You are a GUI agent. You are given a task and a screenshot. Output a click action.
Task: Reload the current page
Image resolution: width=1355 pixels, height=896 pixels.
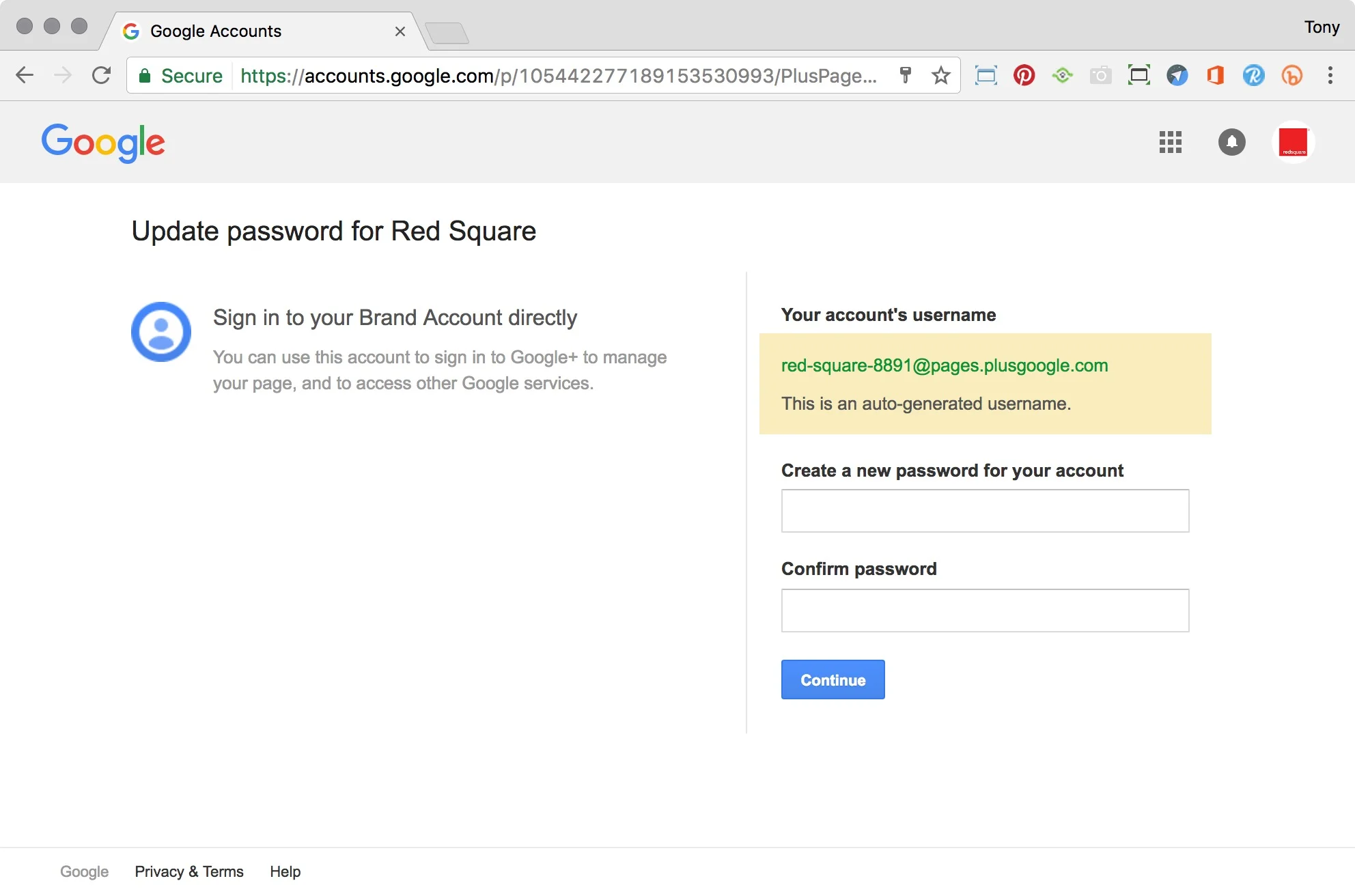pyautogui.click(x=101, y=75)
